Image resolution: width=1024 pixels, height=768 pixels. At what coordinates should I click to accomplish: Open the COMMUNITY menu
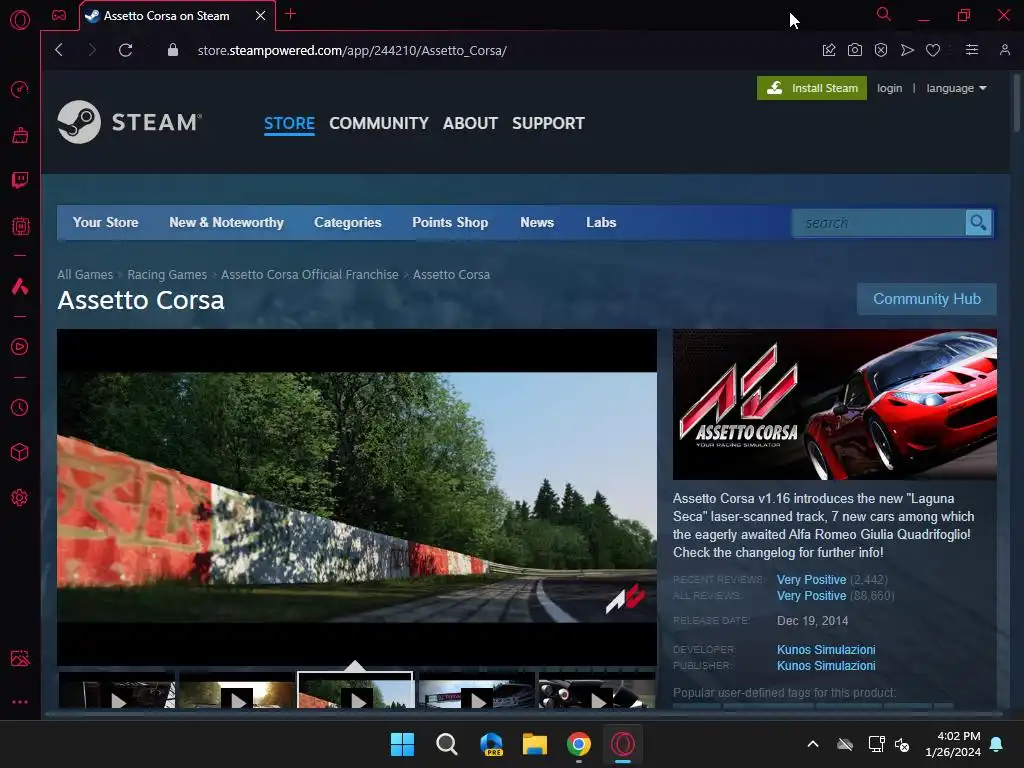pyautogui.click(x=379, y=123)
